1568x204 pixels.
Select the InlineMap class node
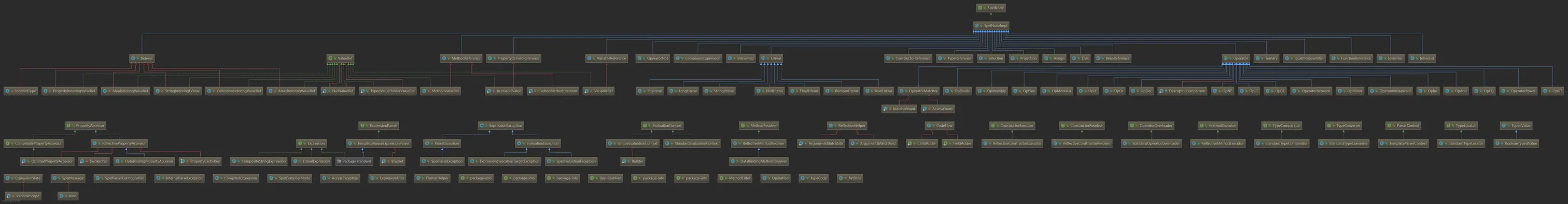741,59
